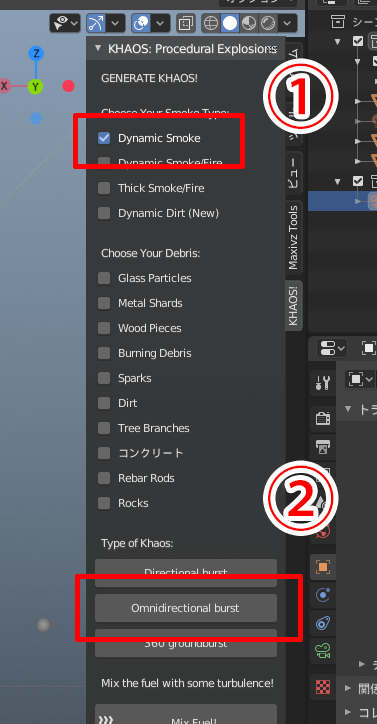
Task: Enable Metal Shards debris
Action: point(104,303)
